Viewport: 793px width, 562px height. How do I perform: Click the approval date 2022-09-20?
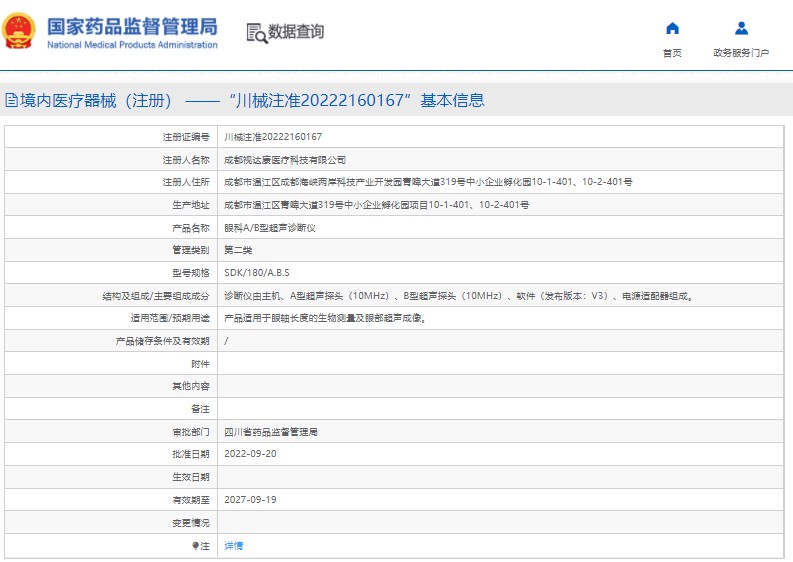pyautogui.click(x=250, y=454)
